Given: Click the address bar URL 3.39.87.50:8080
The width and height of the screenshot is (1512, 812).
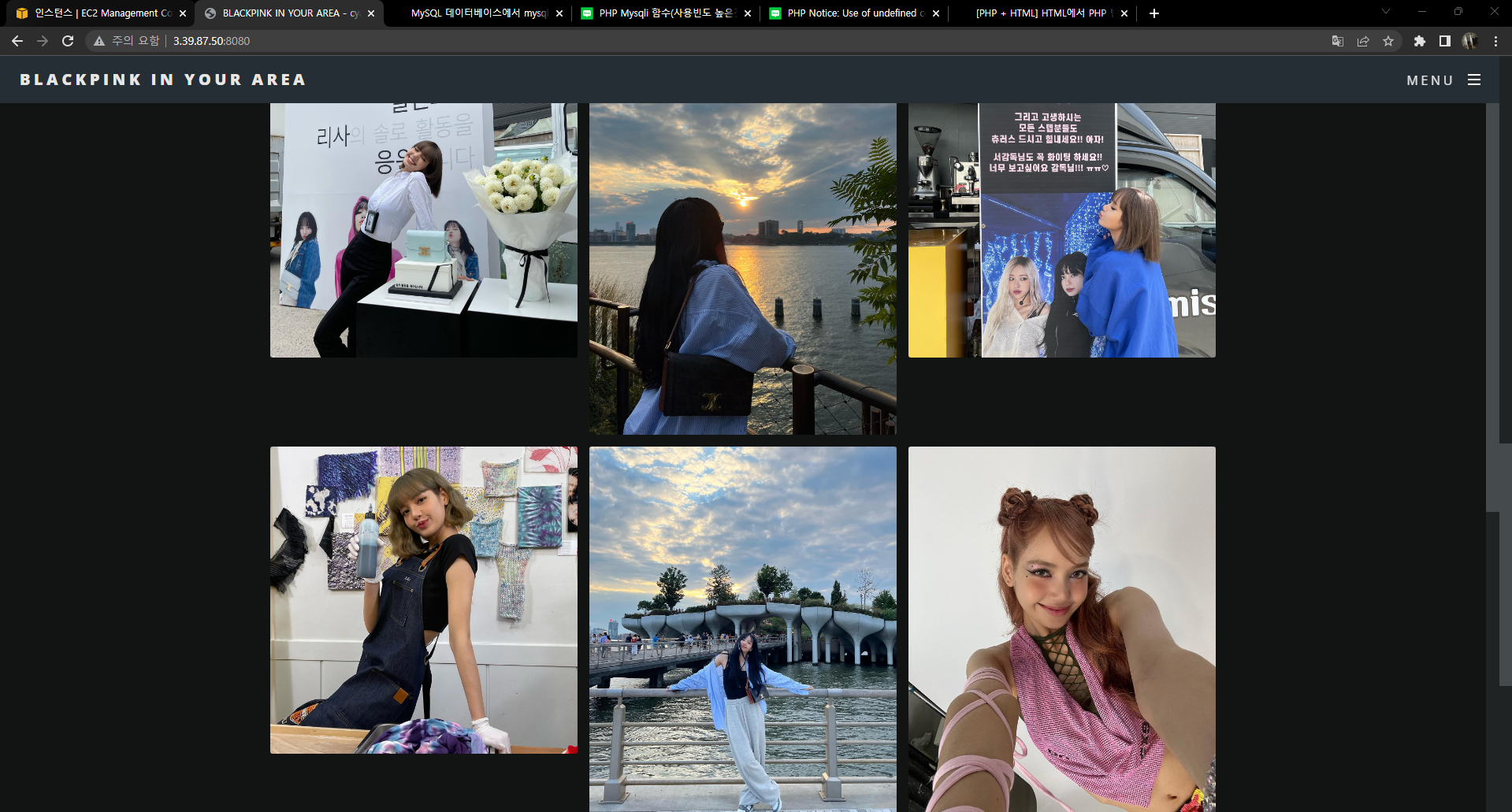Looking at the screenshot, I should coord(211,41).
